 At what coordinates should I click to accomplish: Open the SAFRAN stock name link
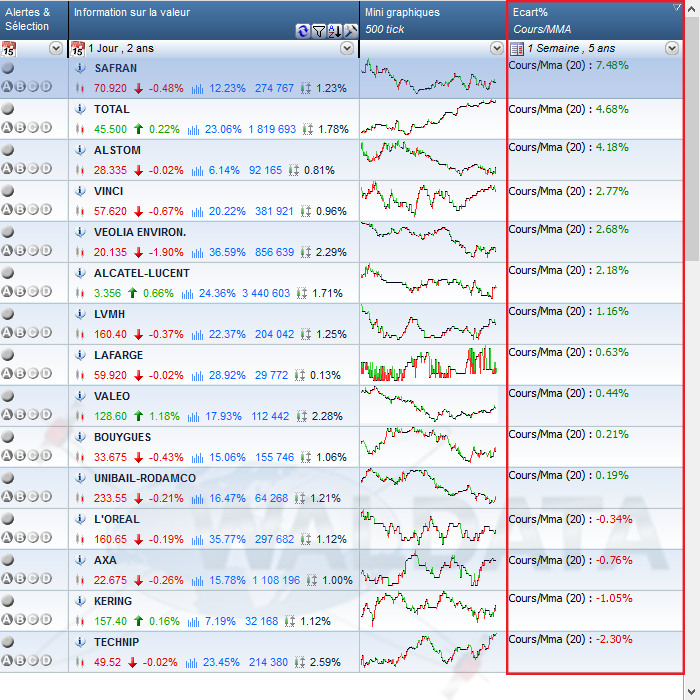point(116,68)
